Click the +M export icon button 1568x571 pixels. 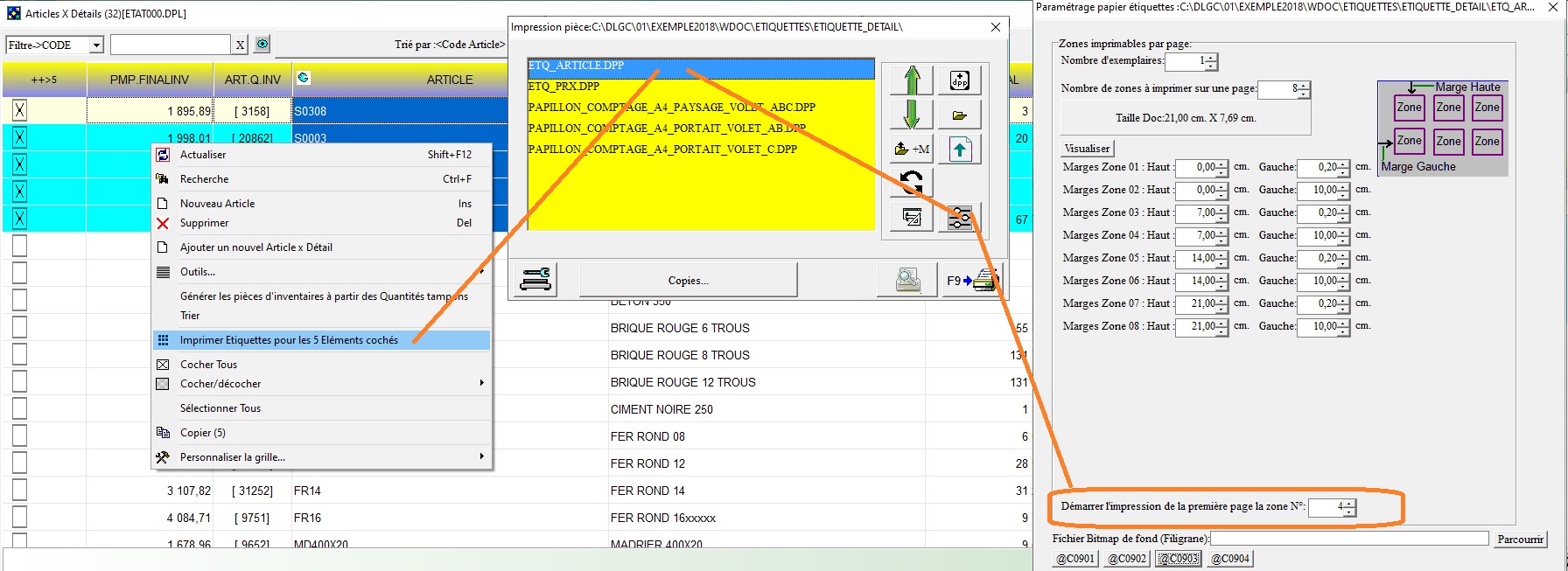point(912,149)
